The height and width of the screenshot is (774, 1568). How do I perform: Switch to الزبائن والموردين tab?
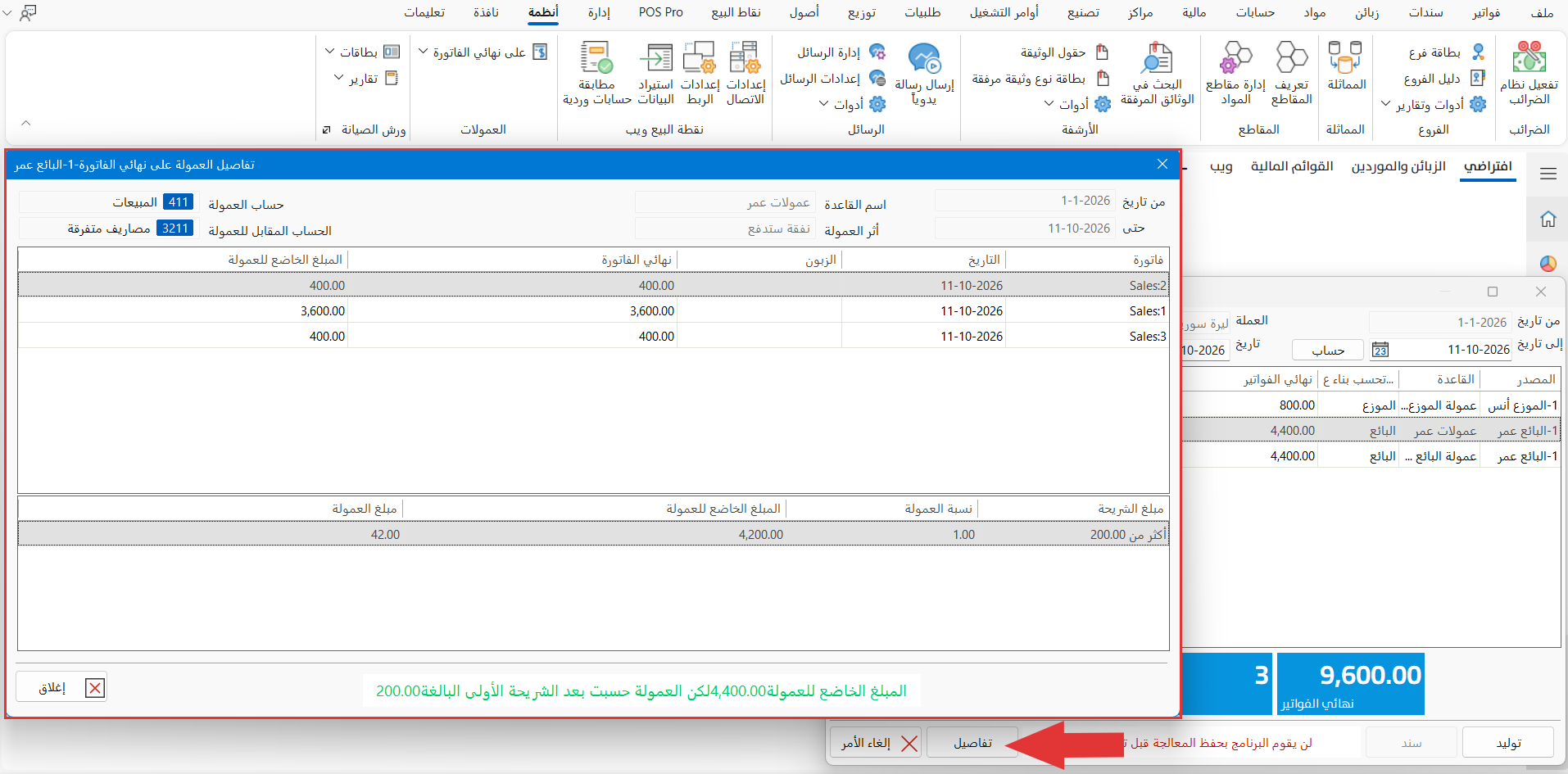[x=1398, y=166]
